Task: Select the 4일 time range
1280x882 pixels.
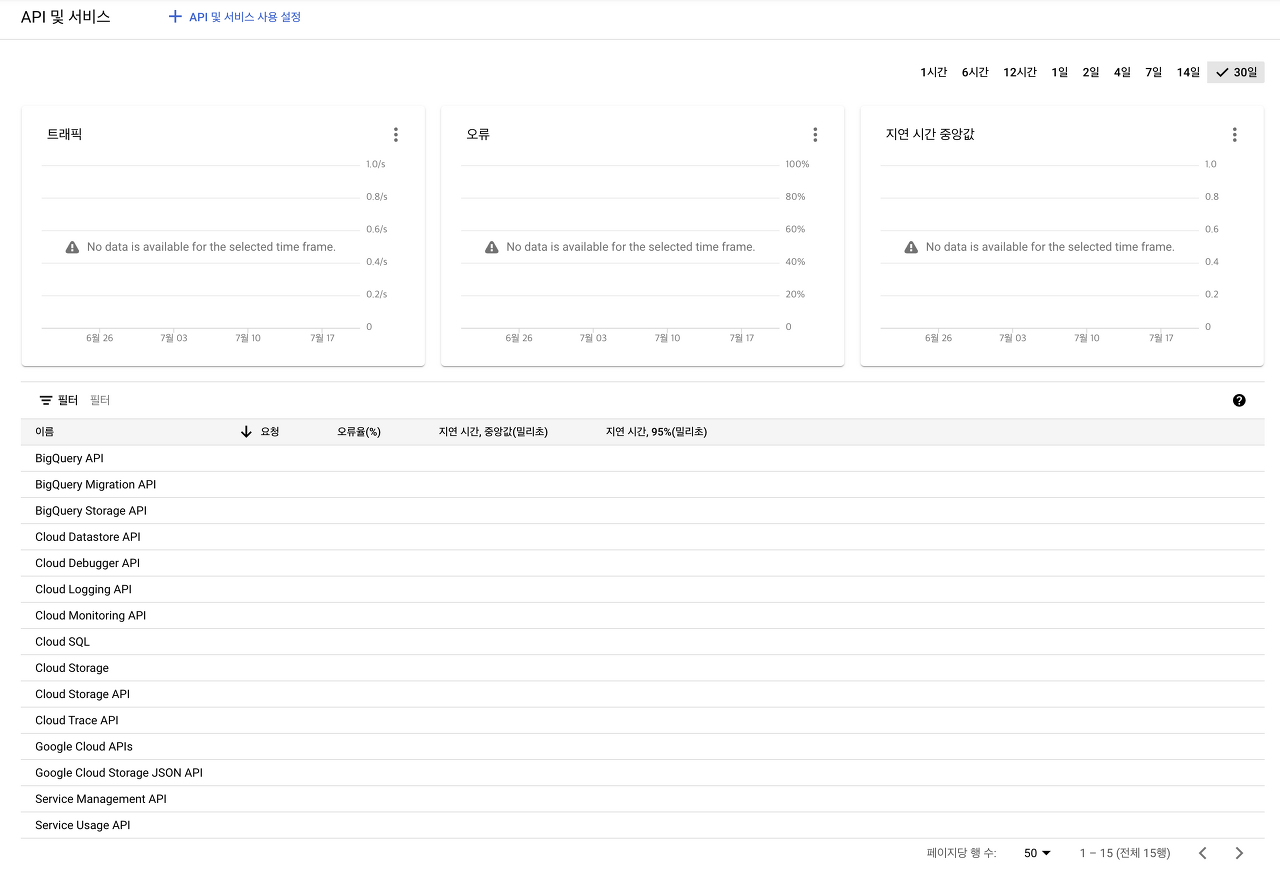Action: [x=1122, y=72]
